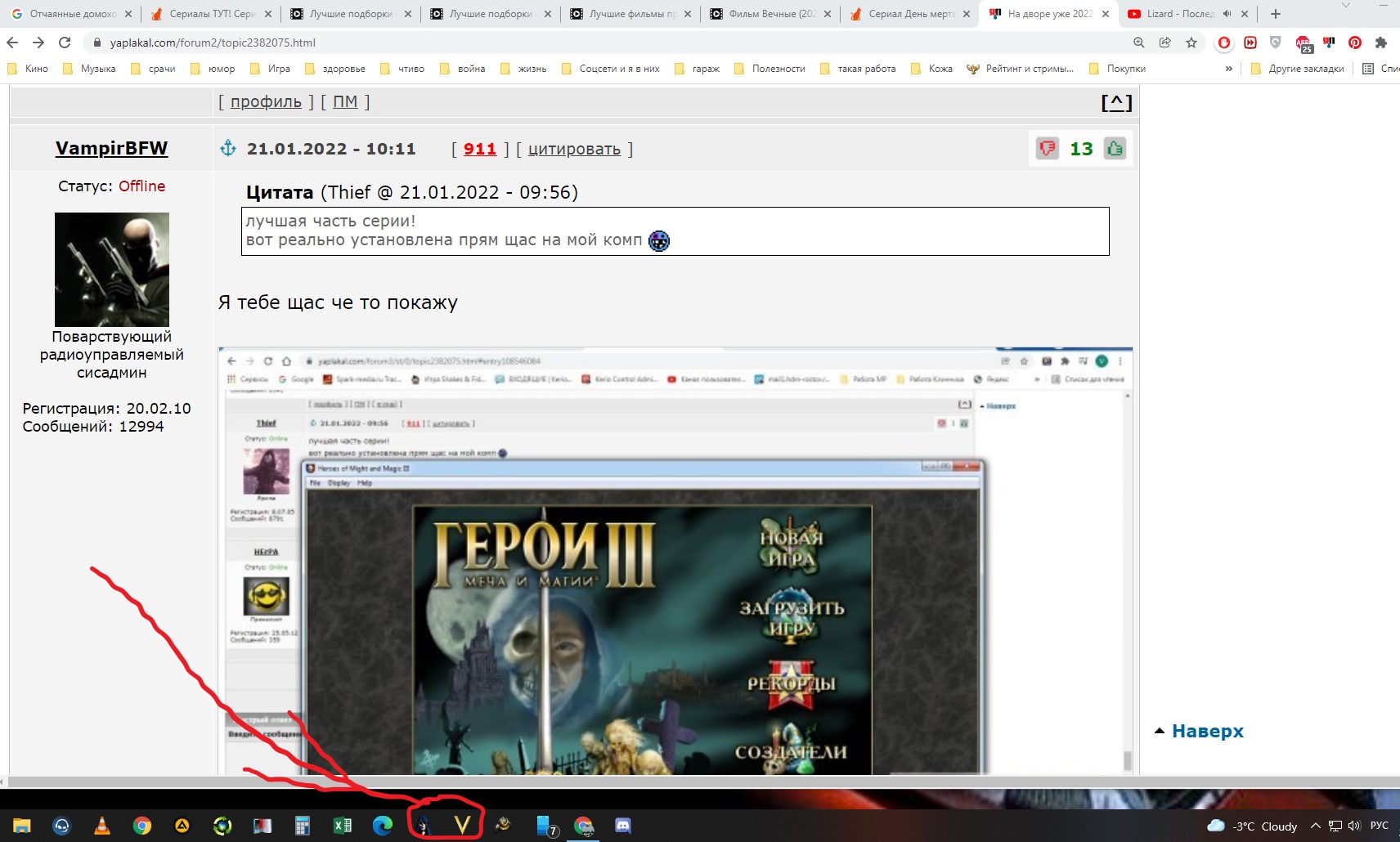Jump to top with Наверх link
Screen dimensions: 1400x842
click(x=1207, y=731)
